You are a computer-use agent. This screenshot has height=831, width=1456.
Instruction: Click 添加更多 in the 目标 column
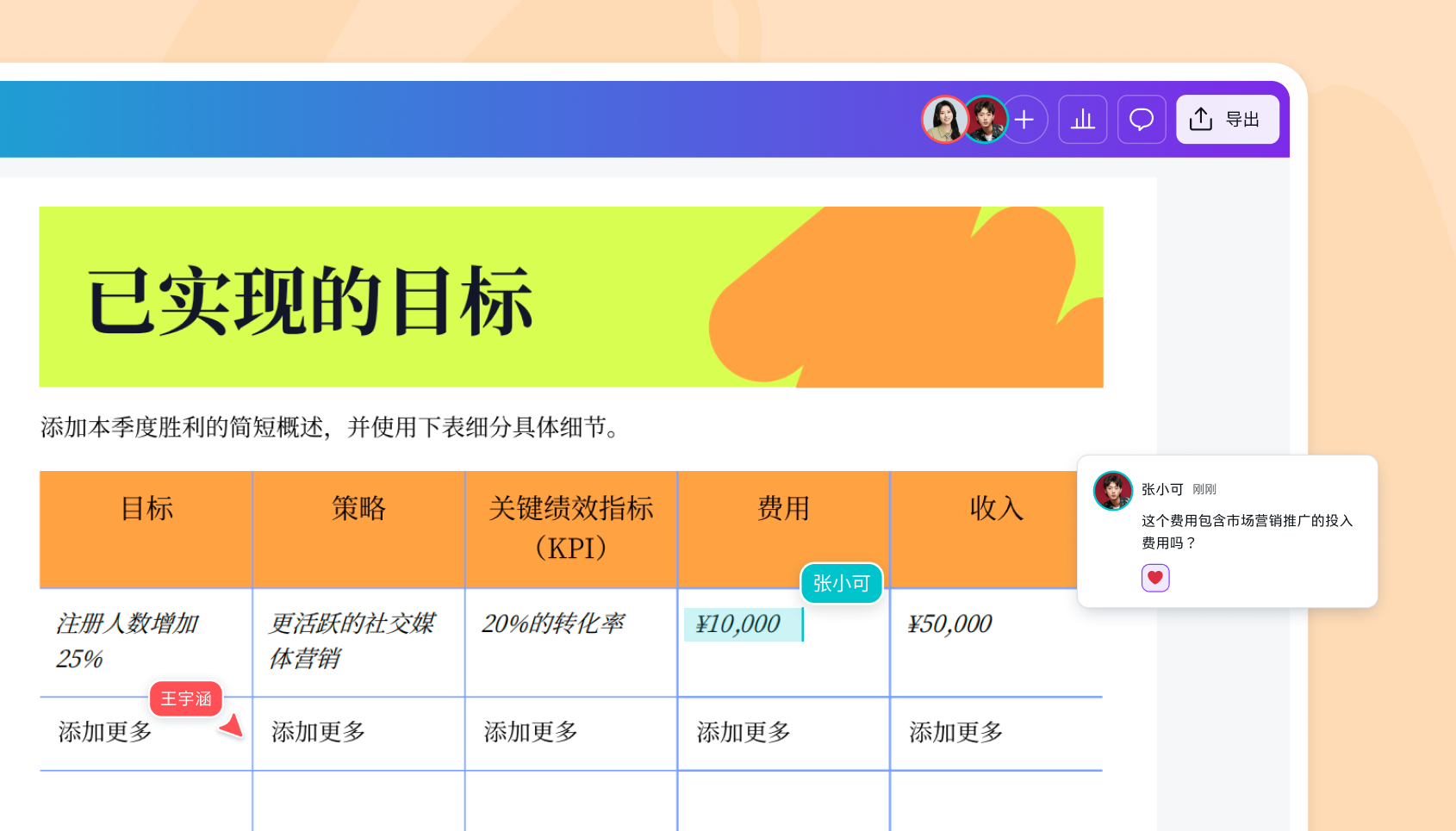(105, 732)
